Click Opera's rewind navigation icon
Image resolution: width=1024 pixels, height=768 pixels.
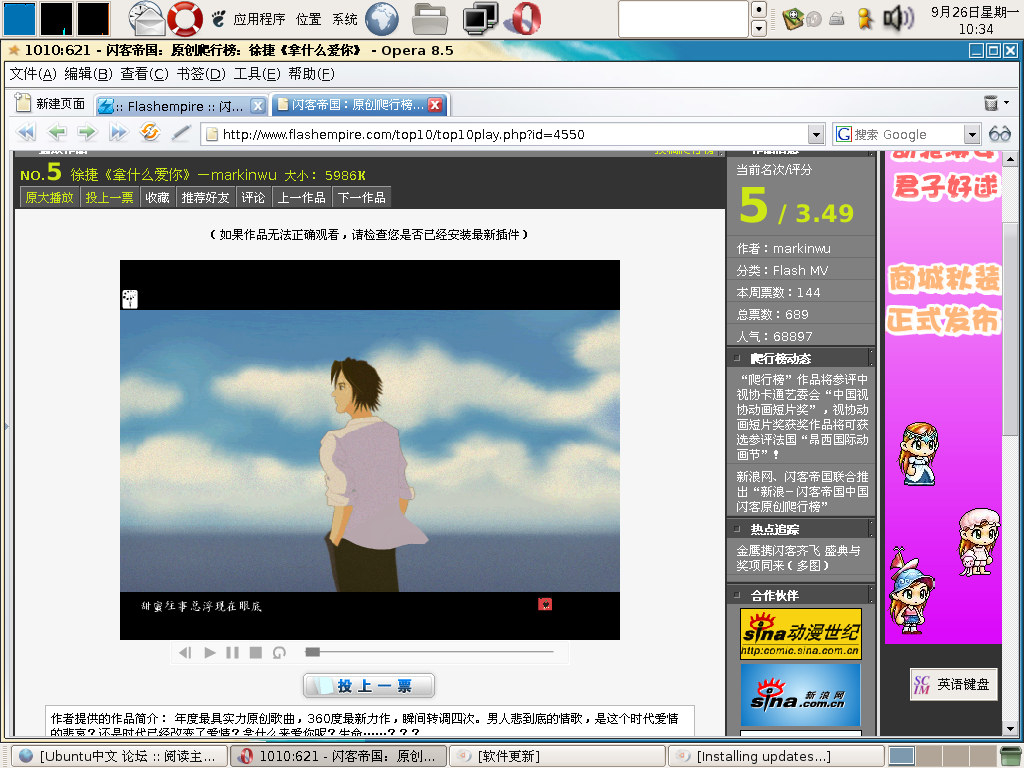pyautogui.click(x=26, y=133)
